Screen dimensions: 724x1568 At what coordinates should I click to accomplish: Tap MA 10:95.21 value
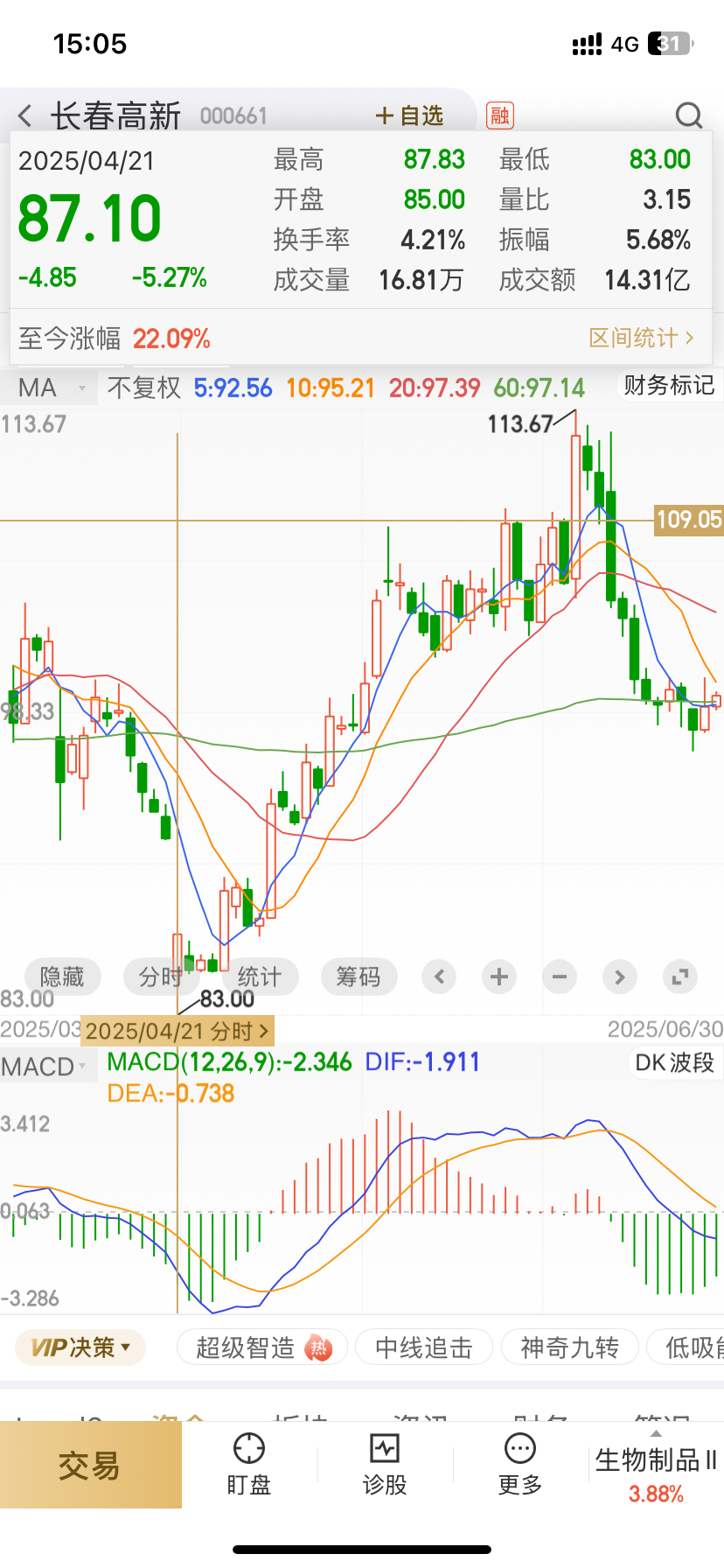coord(330,388)
